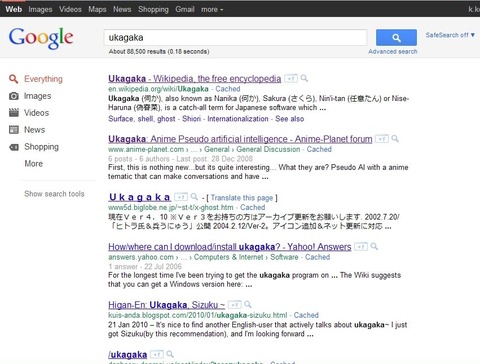
Task: Click +1 button beside Higan-En result
Action: (x=235, y=305)
